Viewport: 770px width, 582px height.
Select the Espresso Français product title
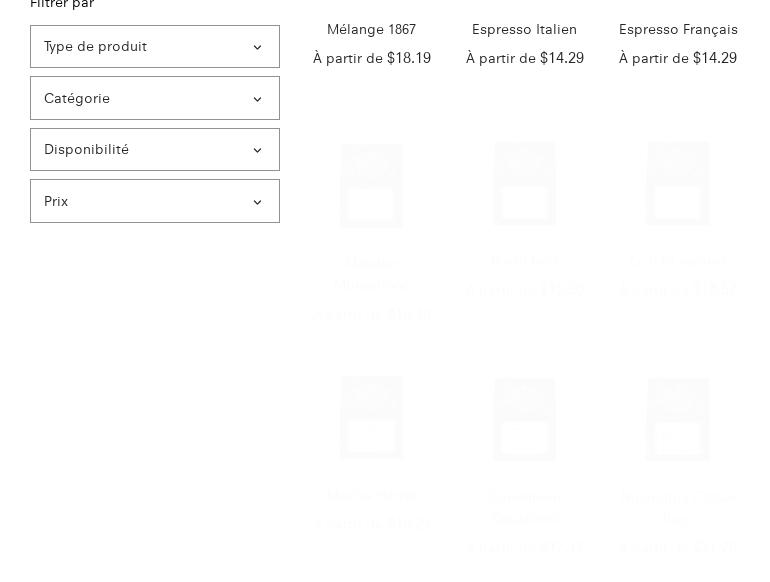click(x=678, y=29)
